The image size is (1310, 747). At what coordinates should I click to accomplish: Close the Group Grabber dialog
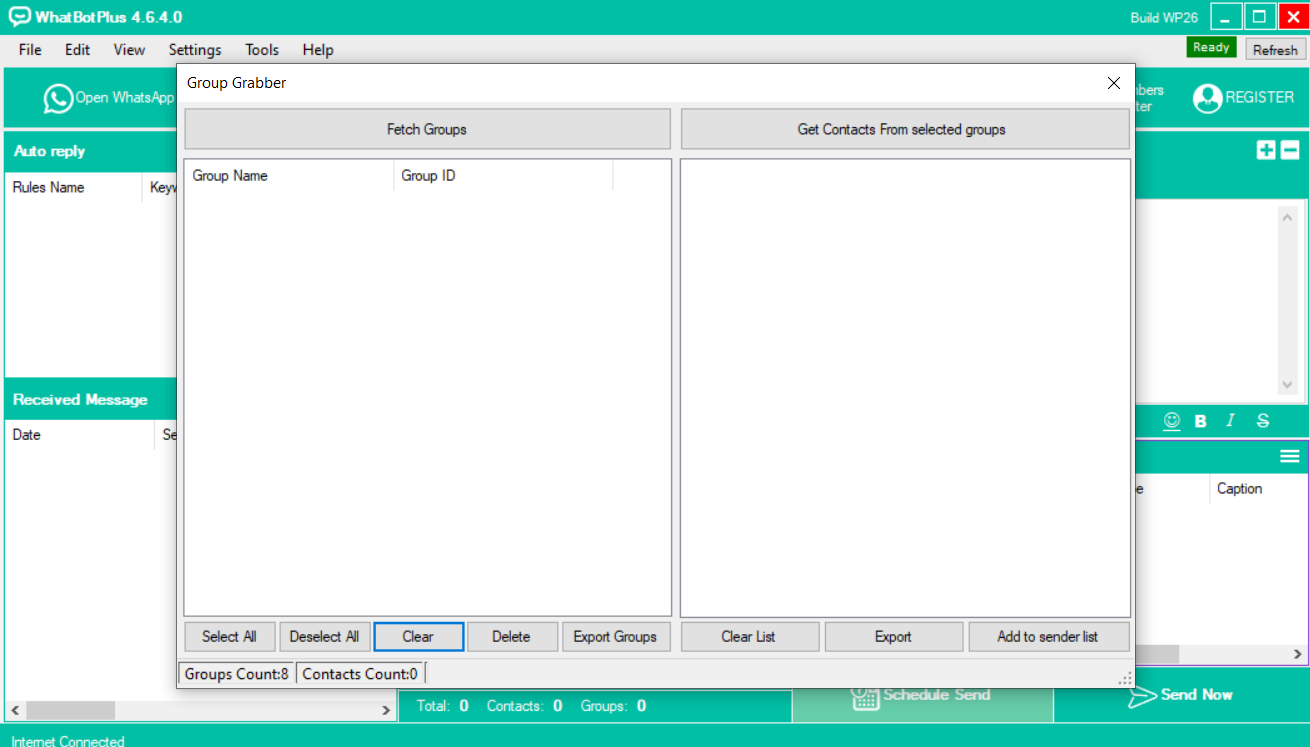click(x=1114, y=83)
